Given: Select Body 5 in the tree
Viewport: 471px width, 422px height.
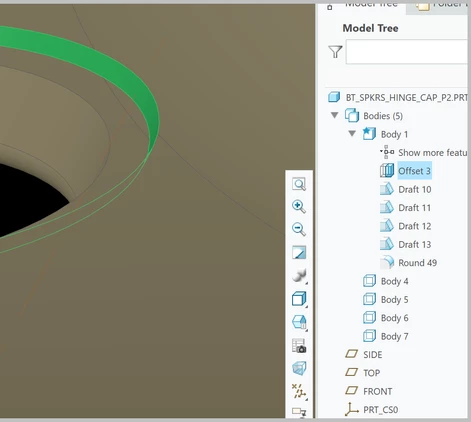Looking at the screenshot, I should [x=395, y=300].
